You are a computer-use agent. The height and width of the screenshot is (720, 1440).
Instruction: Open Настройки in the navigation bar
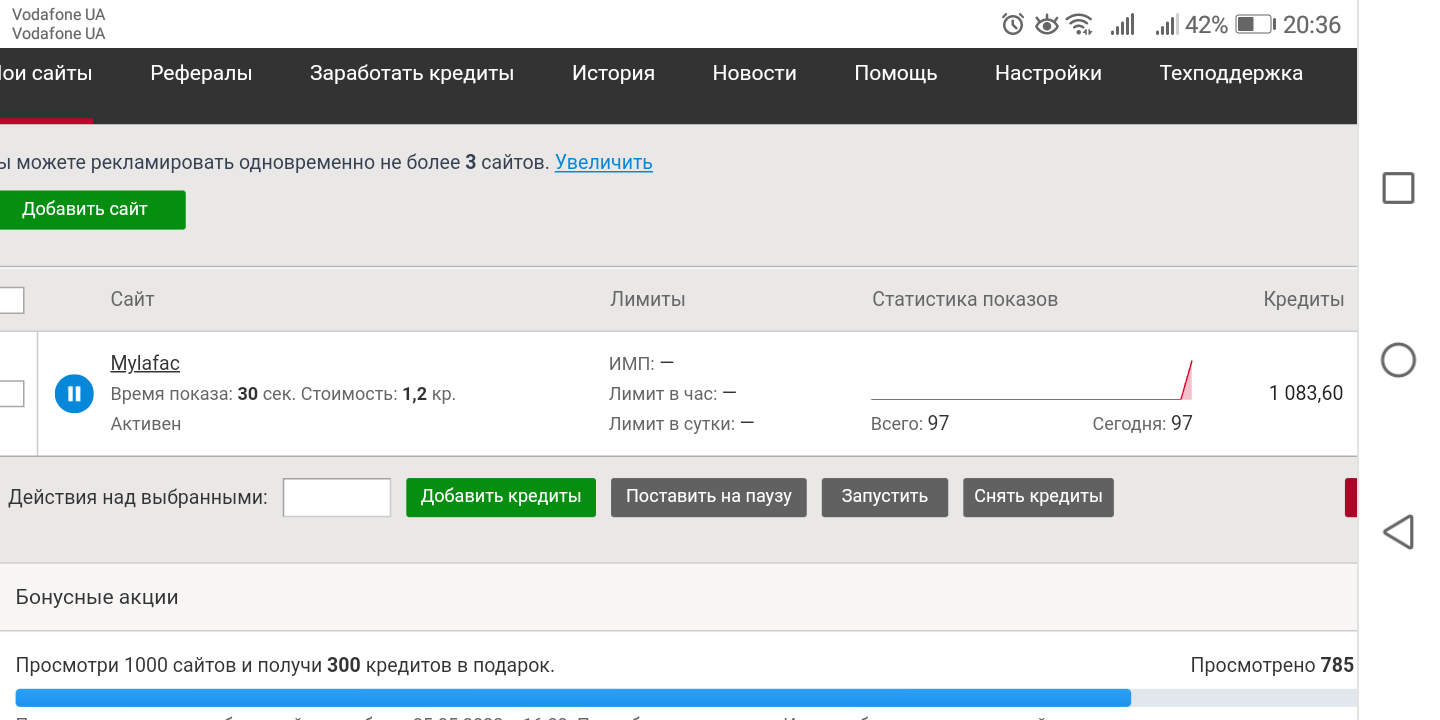[x=1048, y=73]
